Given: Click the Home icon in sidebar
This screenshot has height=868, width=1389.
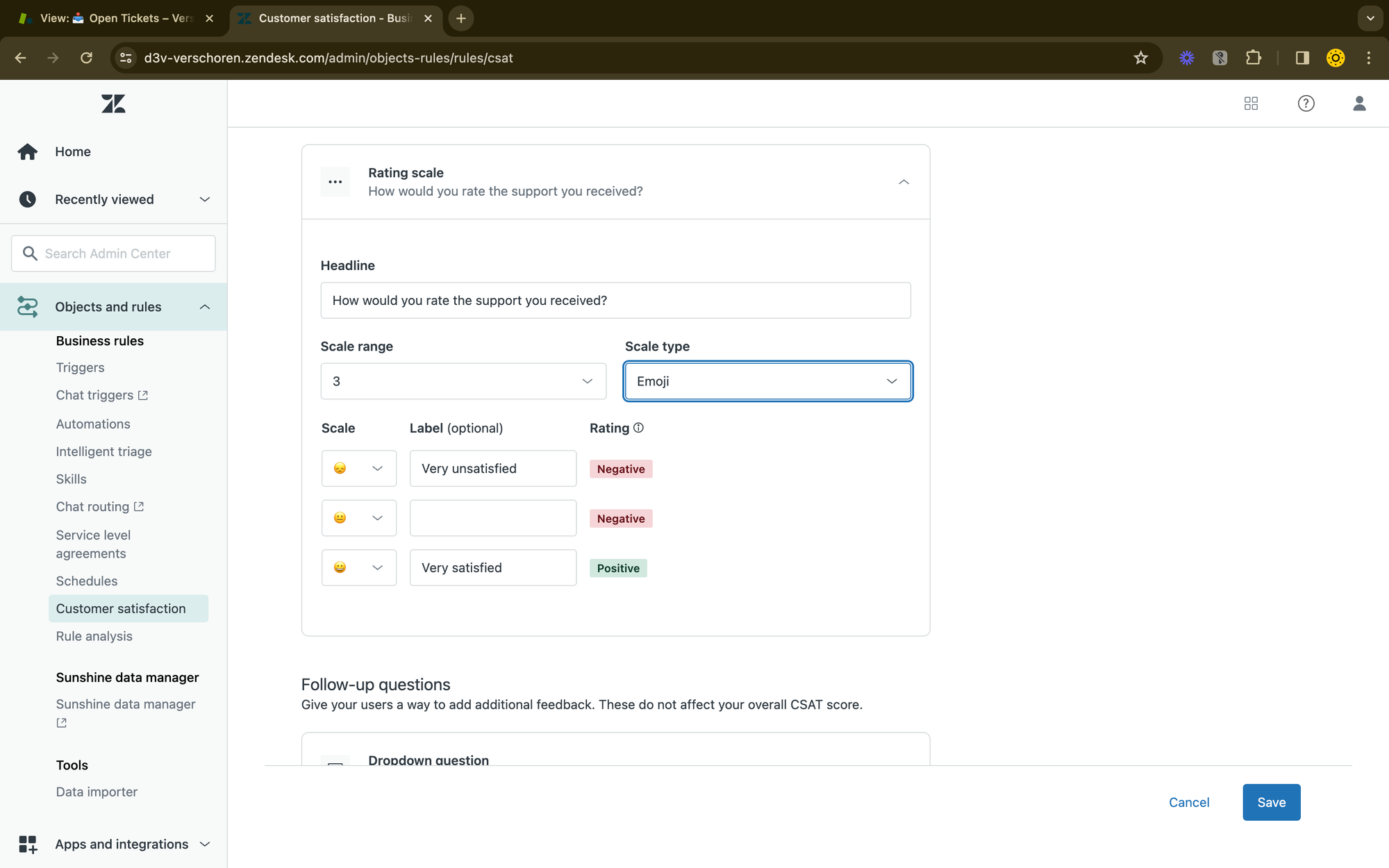Looking at the screenshot, I should pyautogui.click(x=28, y=151).
